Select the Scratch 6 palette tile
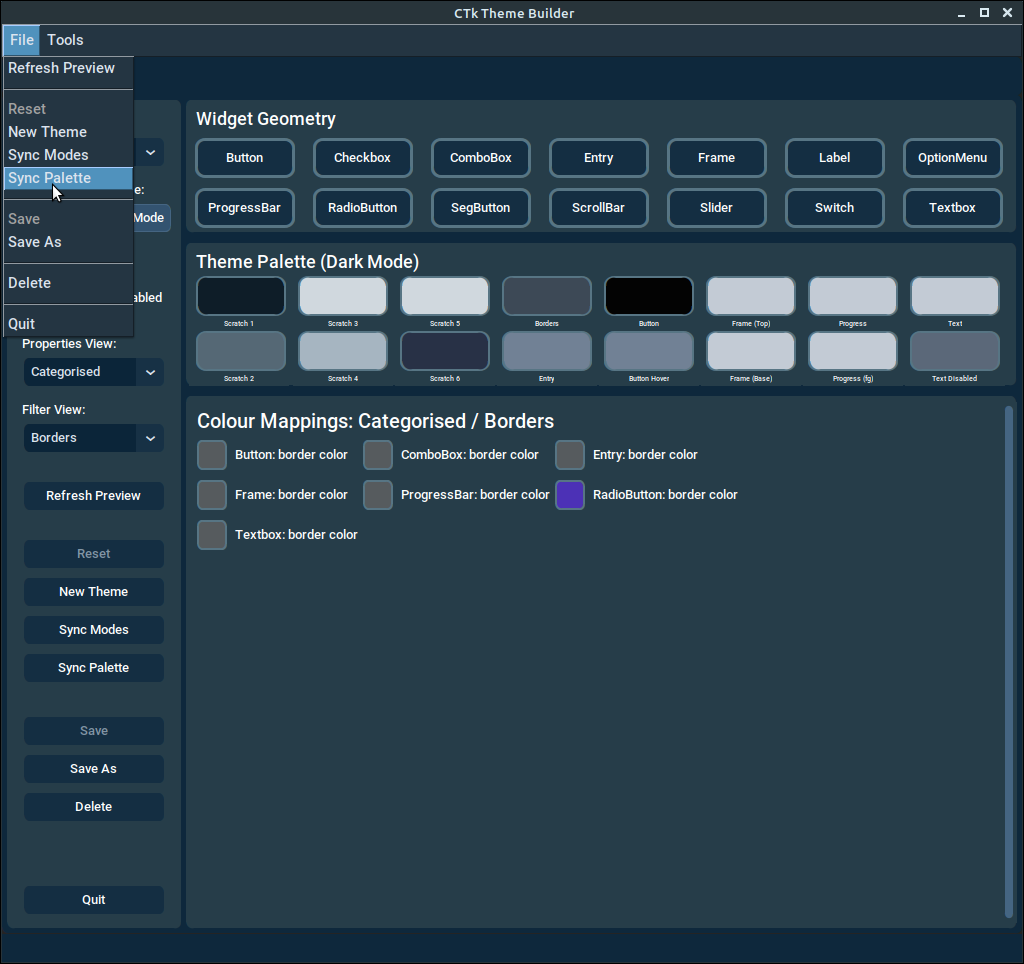 point(445,351)
